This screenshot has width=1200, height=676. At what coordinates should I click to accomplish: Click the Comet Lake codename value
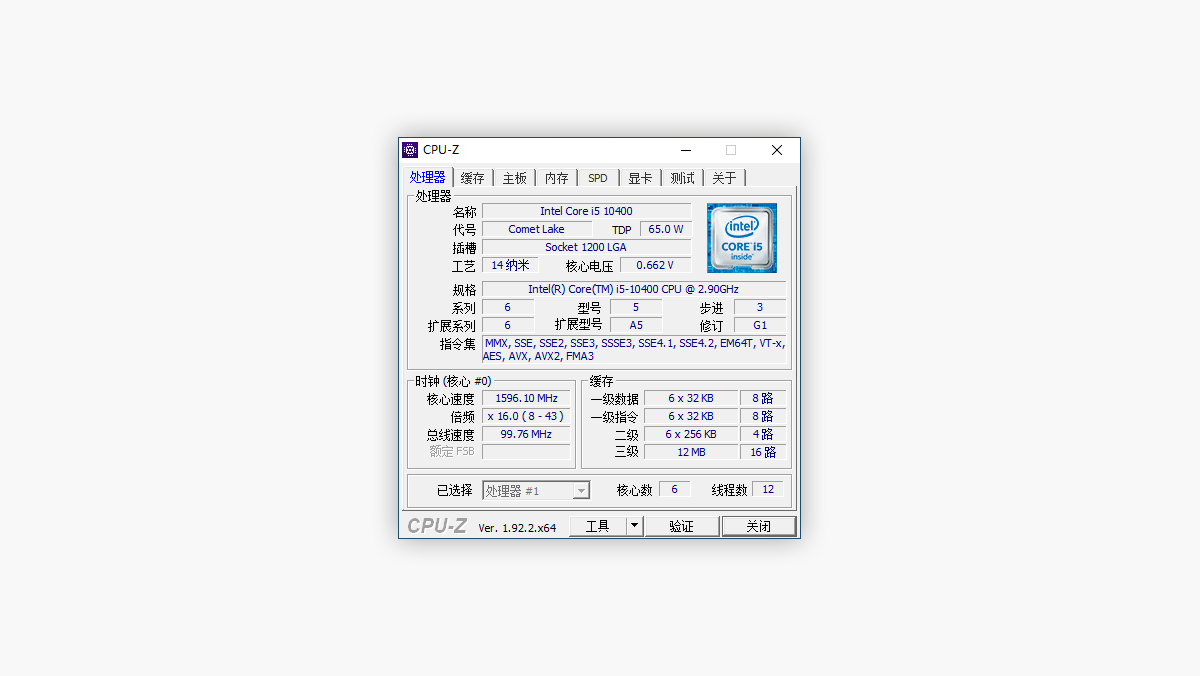point(536,229)
